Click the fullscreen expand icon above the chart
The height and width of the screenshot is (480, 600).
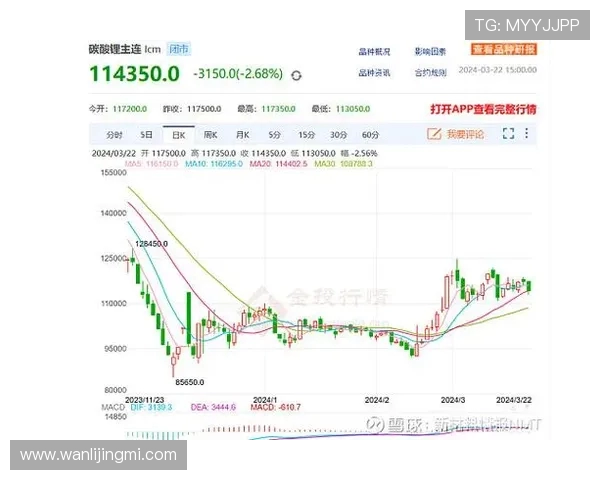point(508,134)
